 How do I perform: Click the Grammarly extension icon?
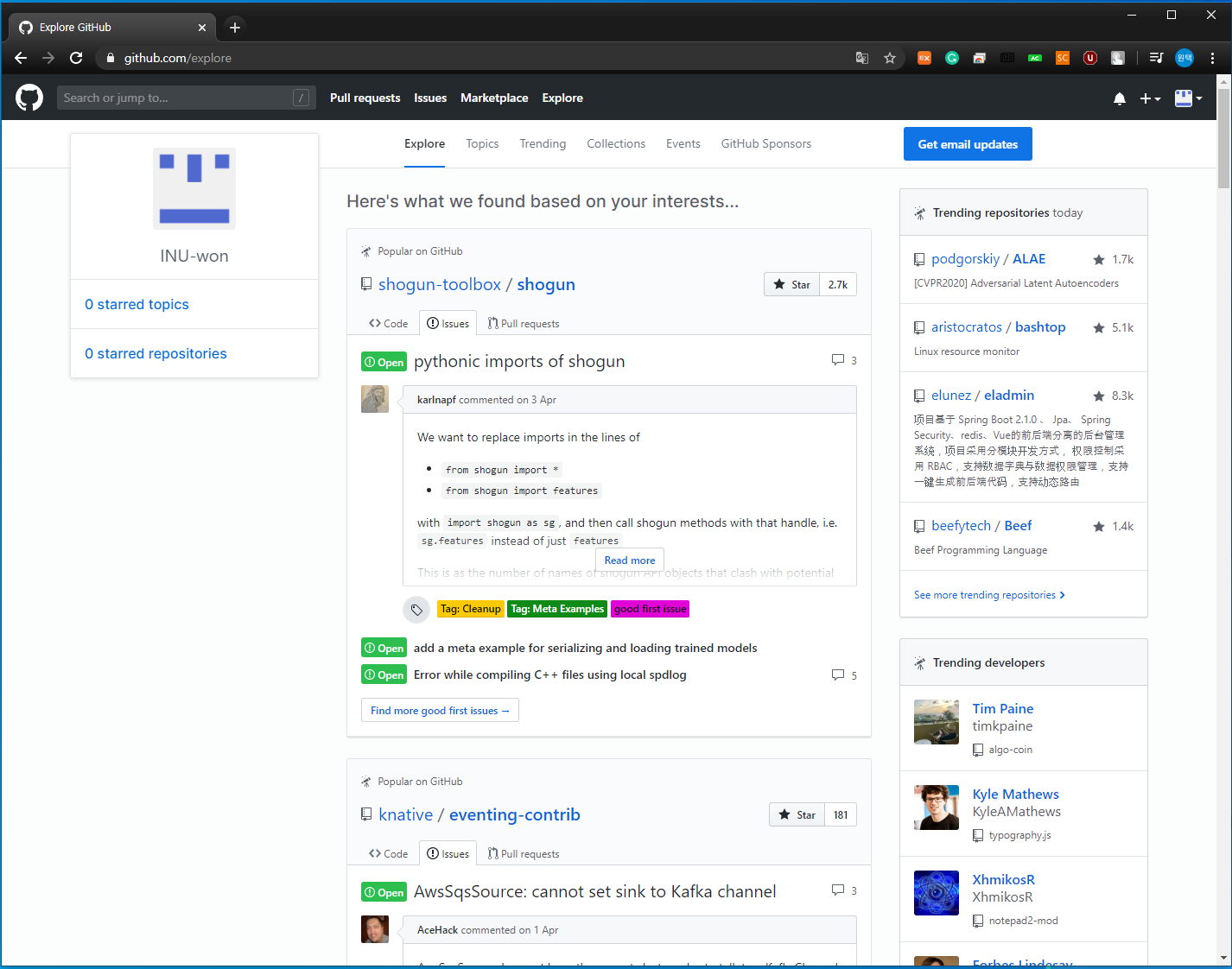pyautogui.click(x=952, y=58)
